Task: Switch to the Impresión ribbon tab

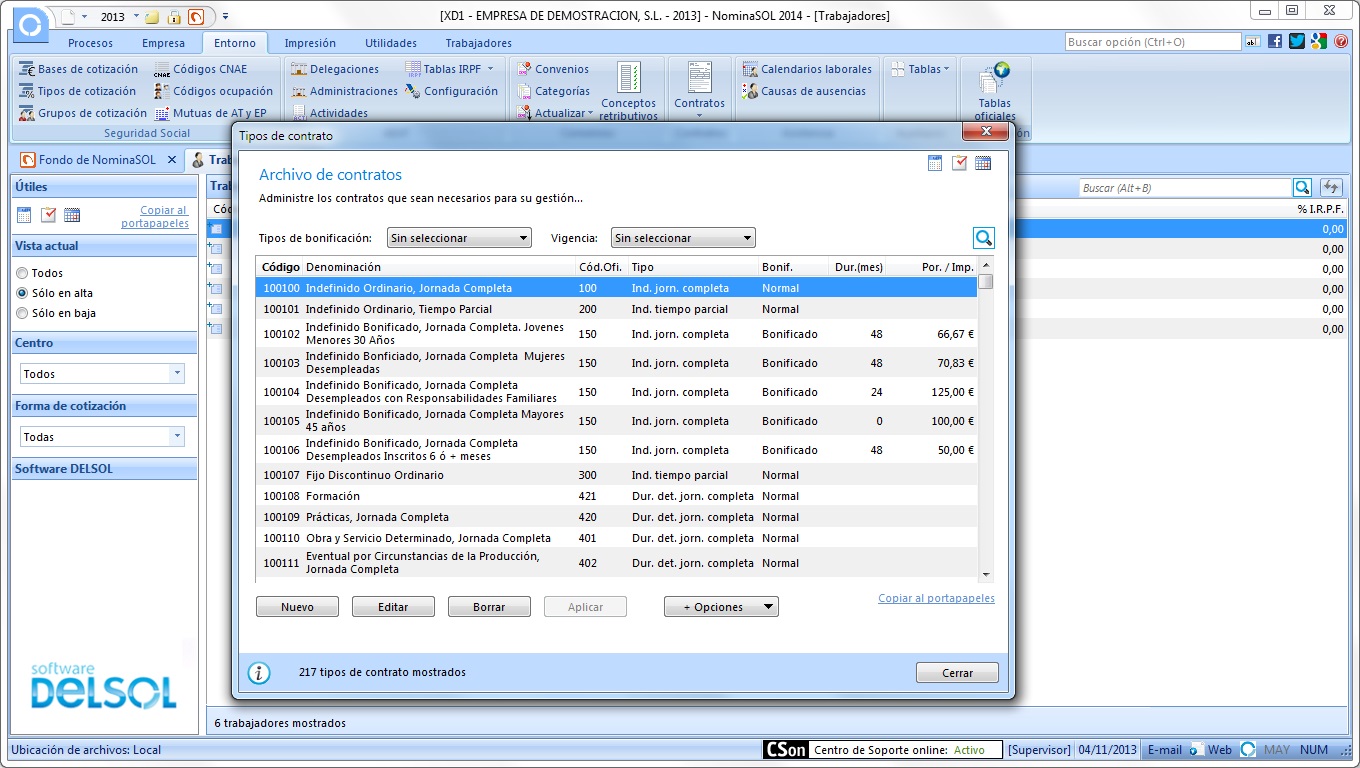Action: pyautogui.click(x=310, y=43)
